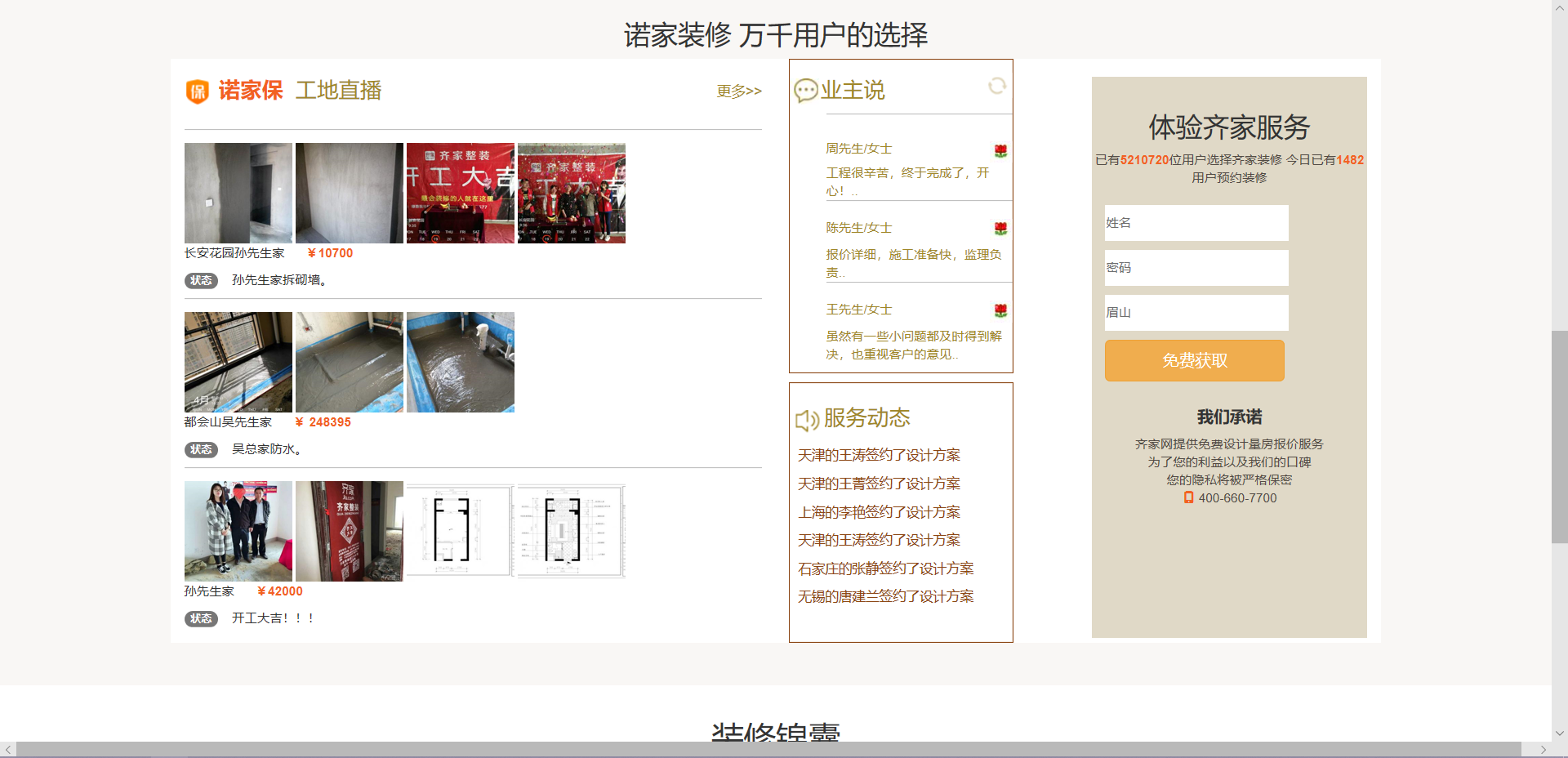The height and width of the screenshot is (758, 1568).
Task: Click the flower icon next to 周先生/女士
Action: pos(1000,150)
